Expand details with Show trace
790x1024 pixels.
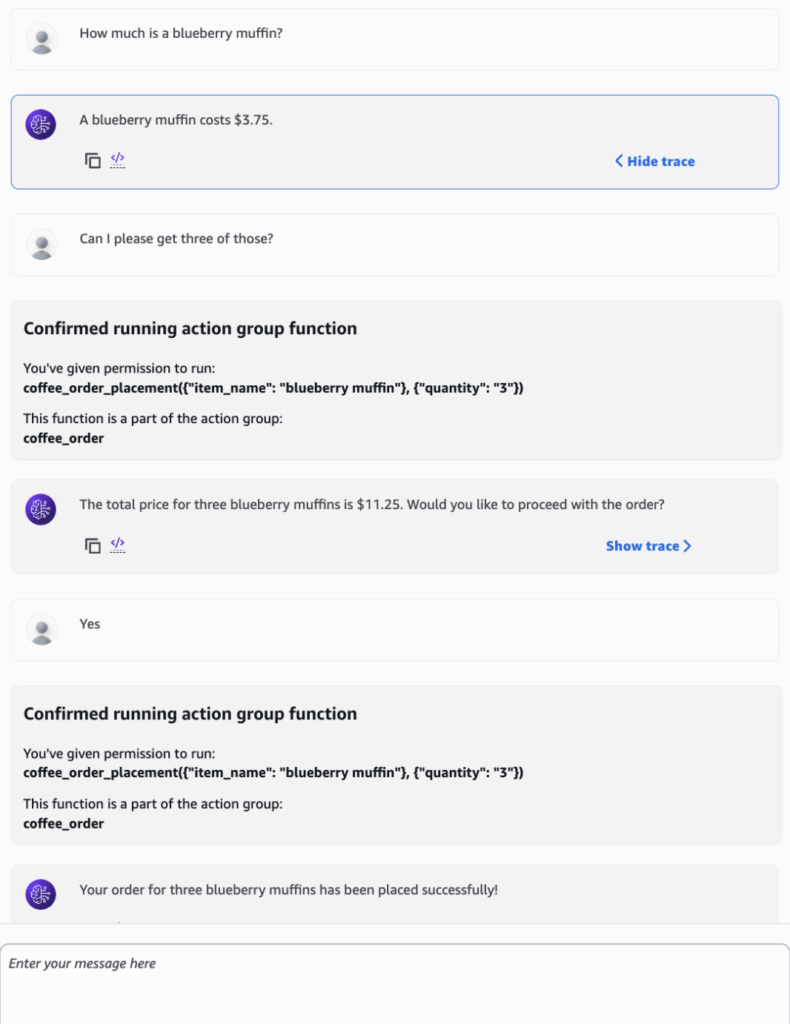(648, 546)
